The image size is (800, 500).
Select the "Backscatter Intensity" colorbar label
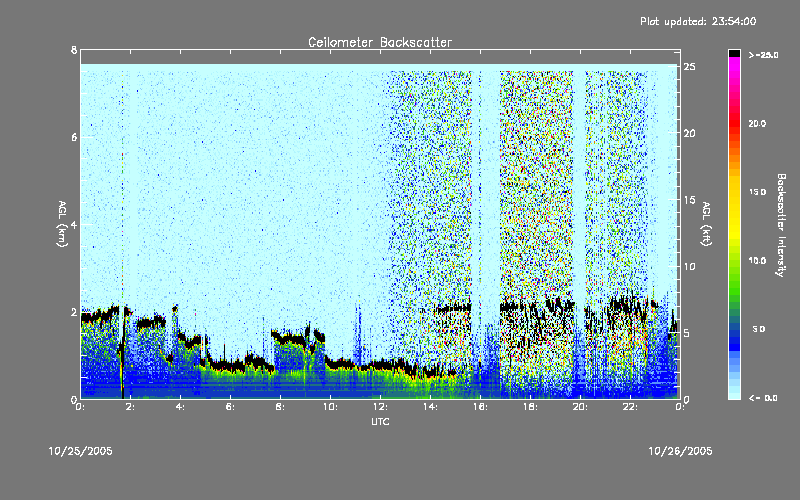(x=781, y=225)
